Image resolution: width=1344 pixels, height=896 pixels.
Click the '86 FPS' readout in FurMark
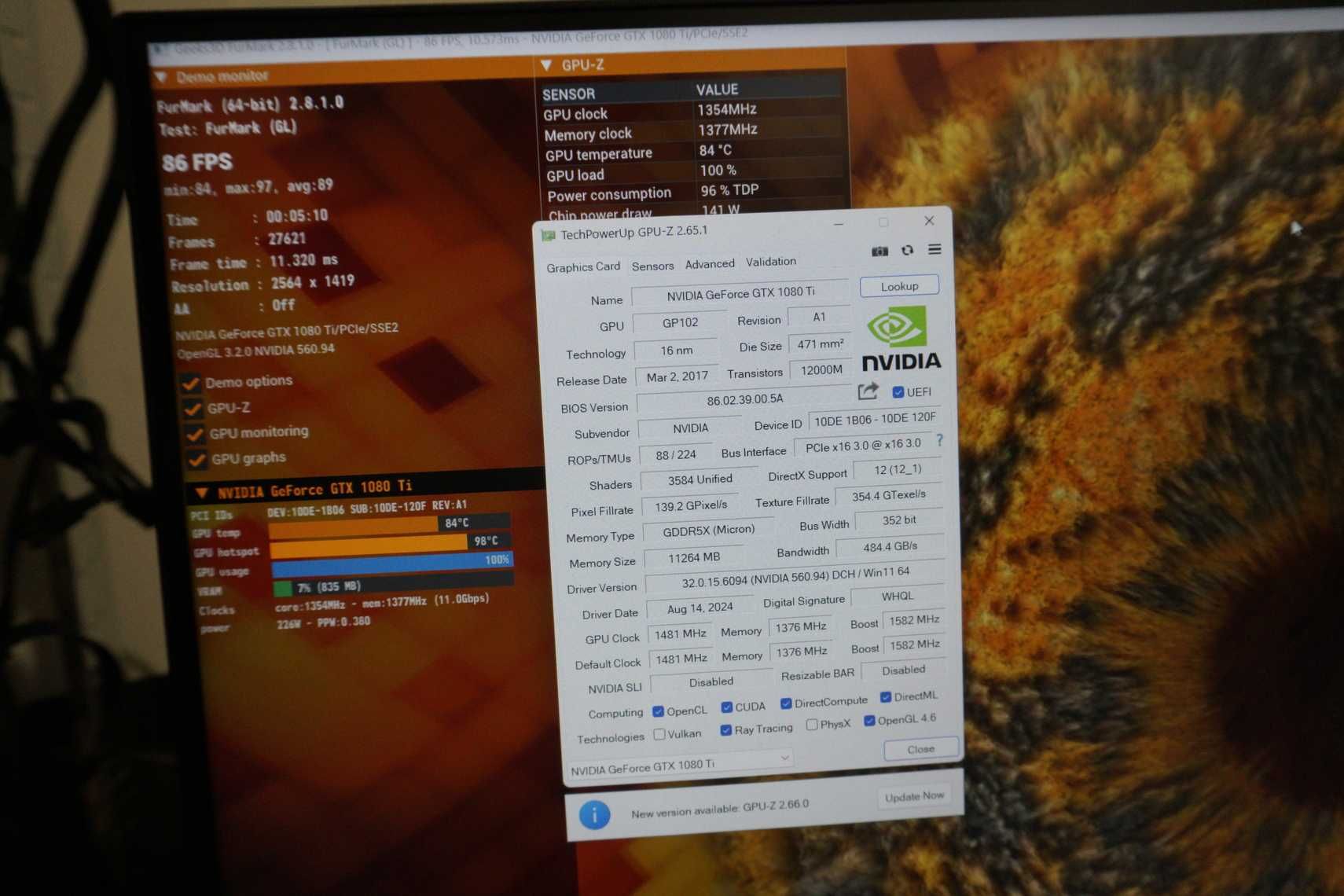[197, 163]
